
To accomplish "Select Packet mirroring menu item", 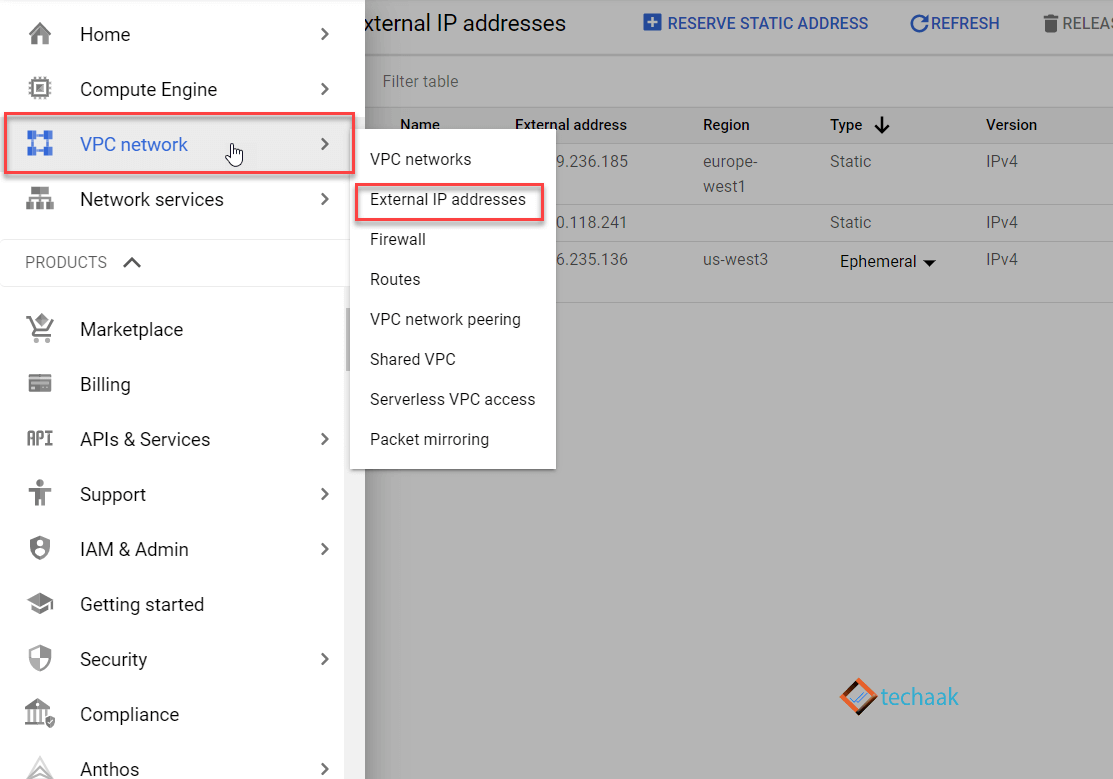I will pos(429,440).
